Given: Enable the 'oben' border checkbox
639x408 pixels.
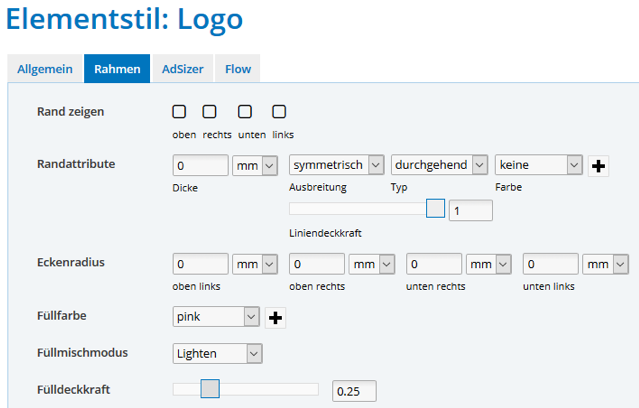Looking at the screenshot, I should point(179,112).
